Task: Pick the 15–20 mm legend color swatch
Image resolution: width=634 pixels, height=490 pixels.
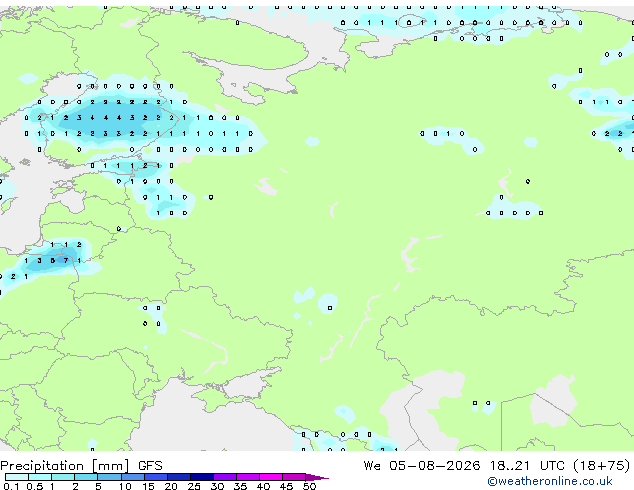Action: pyautogui.click(x=156, y=477)
